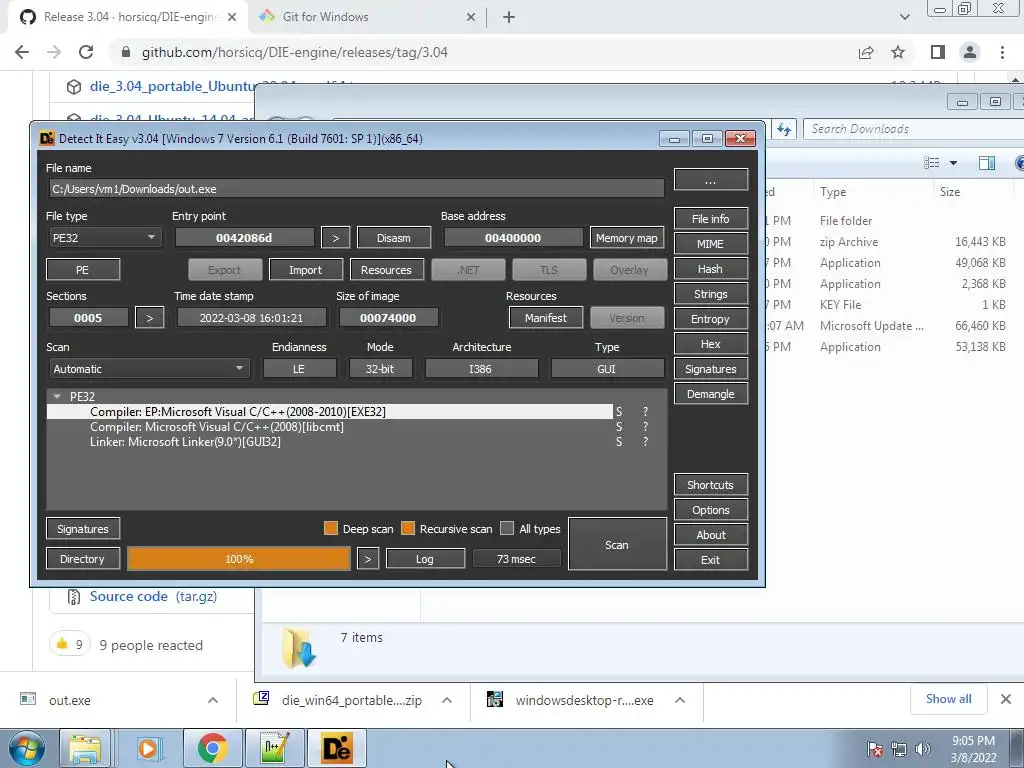Collapse the PE32 tree node
The height and width of the screenshot is (768, 1024).
pos(57,396)
